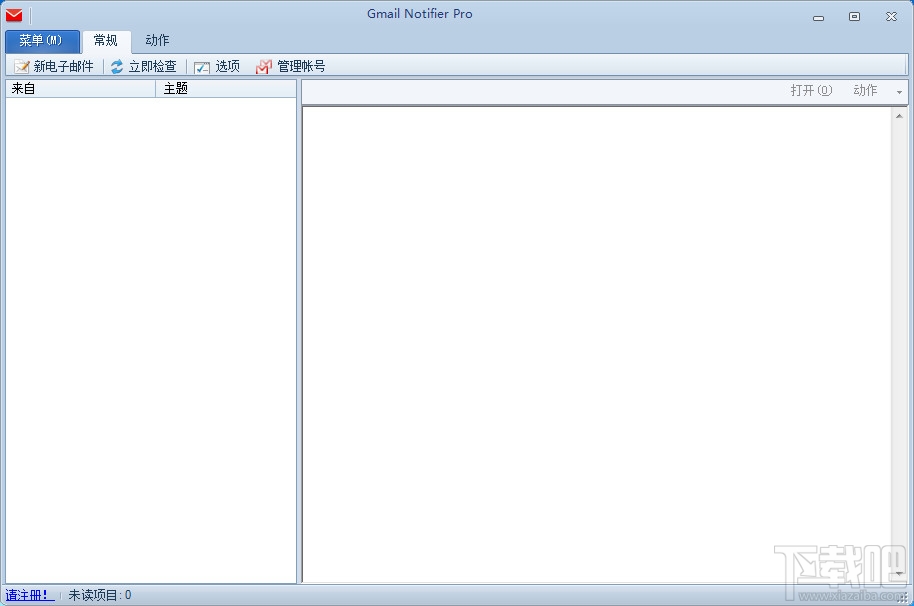Viewport: 914px width, 606px height.
Task: Sort list by 主题 column header
Action: (226, 89)
